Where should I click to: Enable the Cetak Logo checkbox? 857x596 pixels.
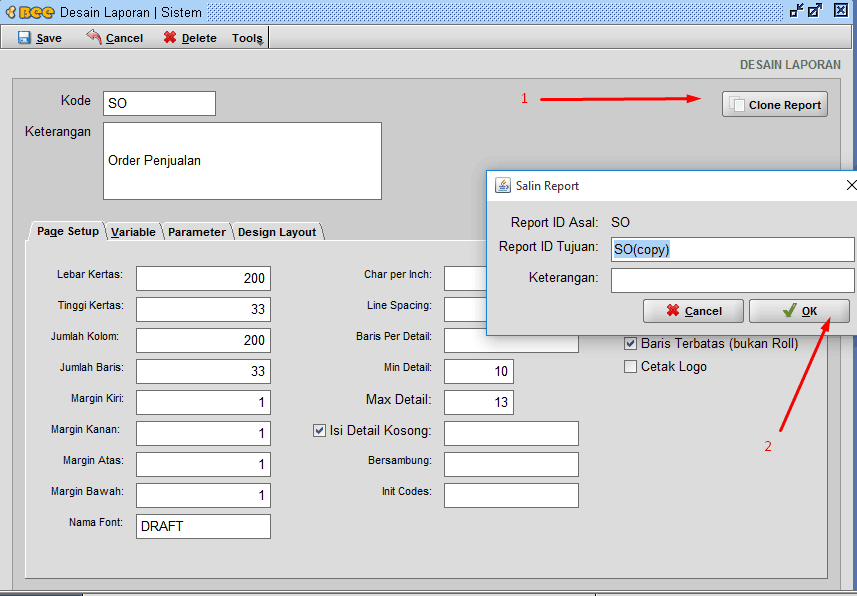click(x=630, y=366)
